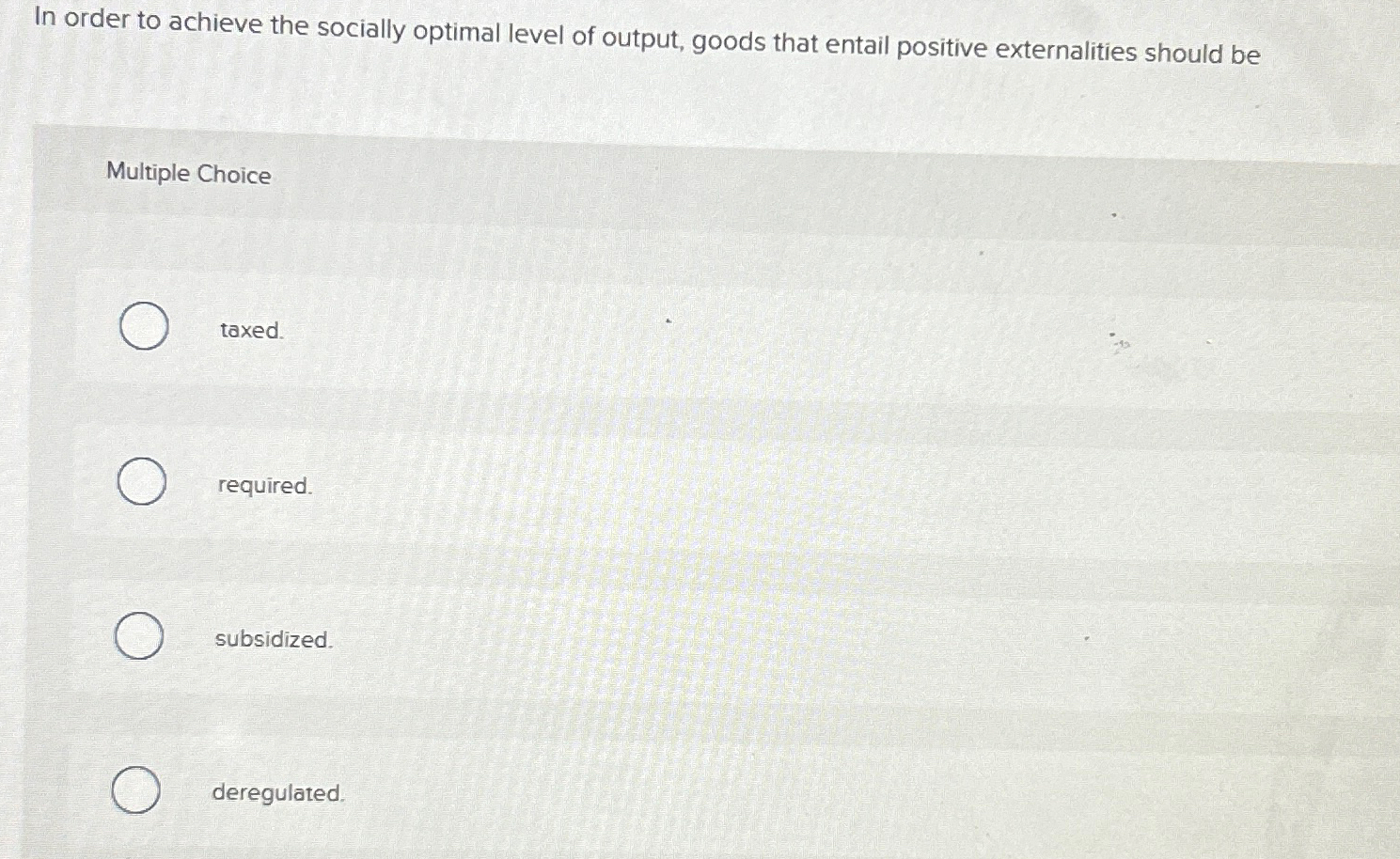Select the radio button for "subsidized."
Screen dimensions: 1400x859
pos(138,636)
